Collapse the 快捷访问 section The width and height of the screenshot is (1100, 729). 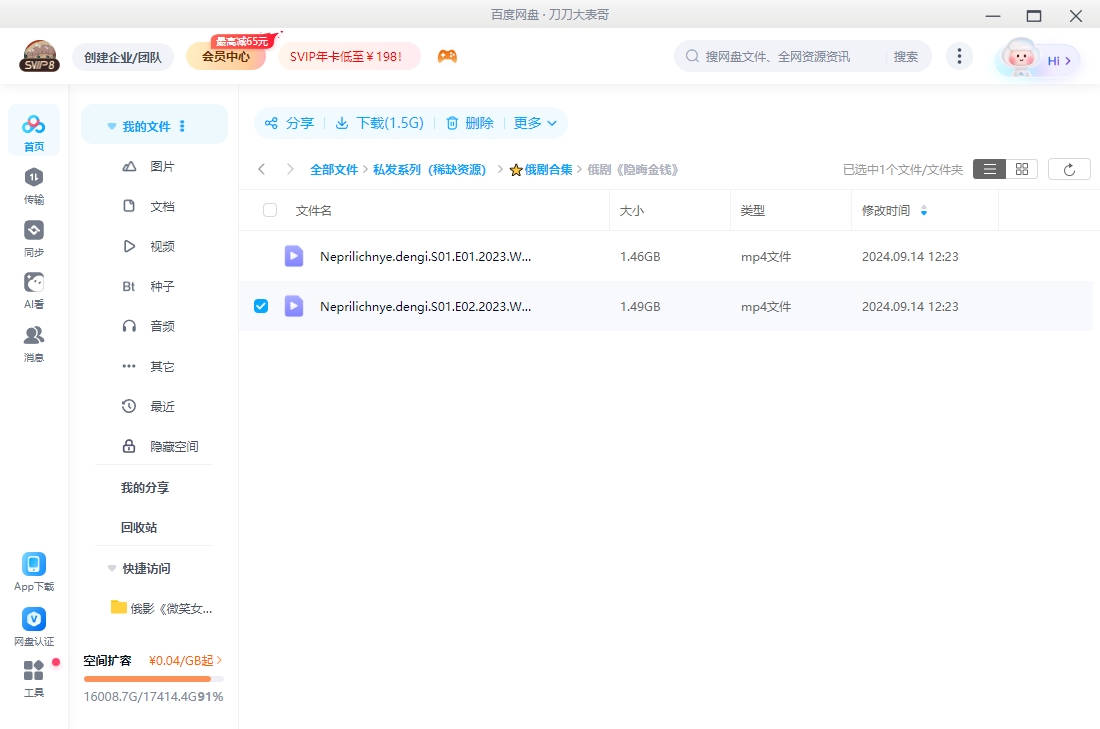click(x=112, y=568)
